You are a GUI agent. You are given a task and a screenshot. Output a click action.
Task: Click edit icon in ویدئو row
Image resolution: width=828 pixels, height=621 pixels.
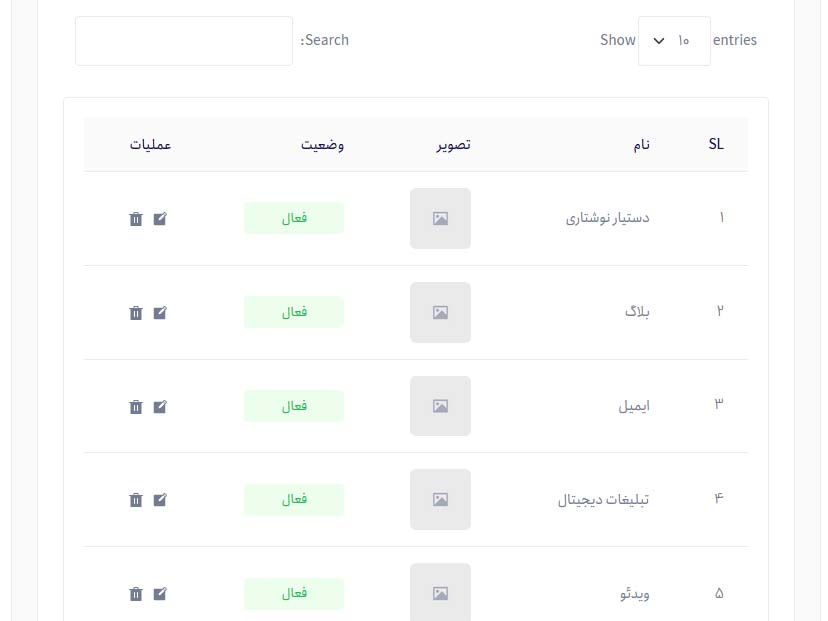[160, 594]
